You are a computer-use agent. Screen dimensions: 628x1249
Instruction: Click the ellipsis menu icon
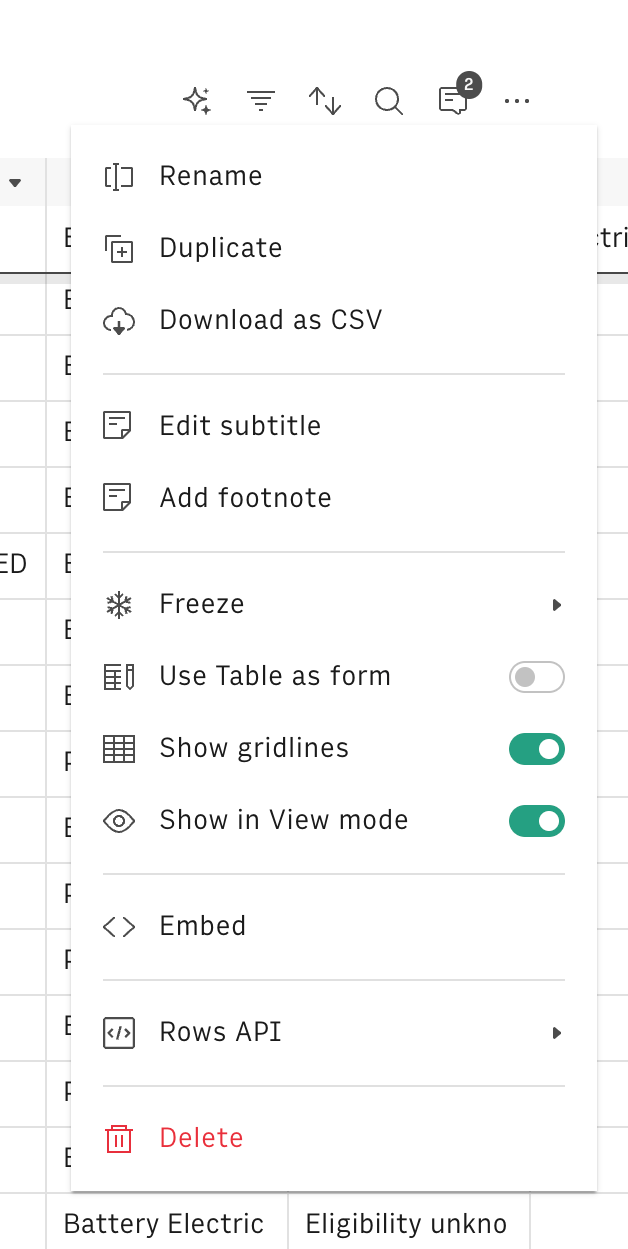[517, 101]
